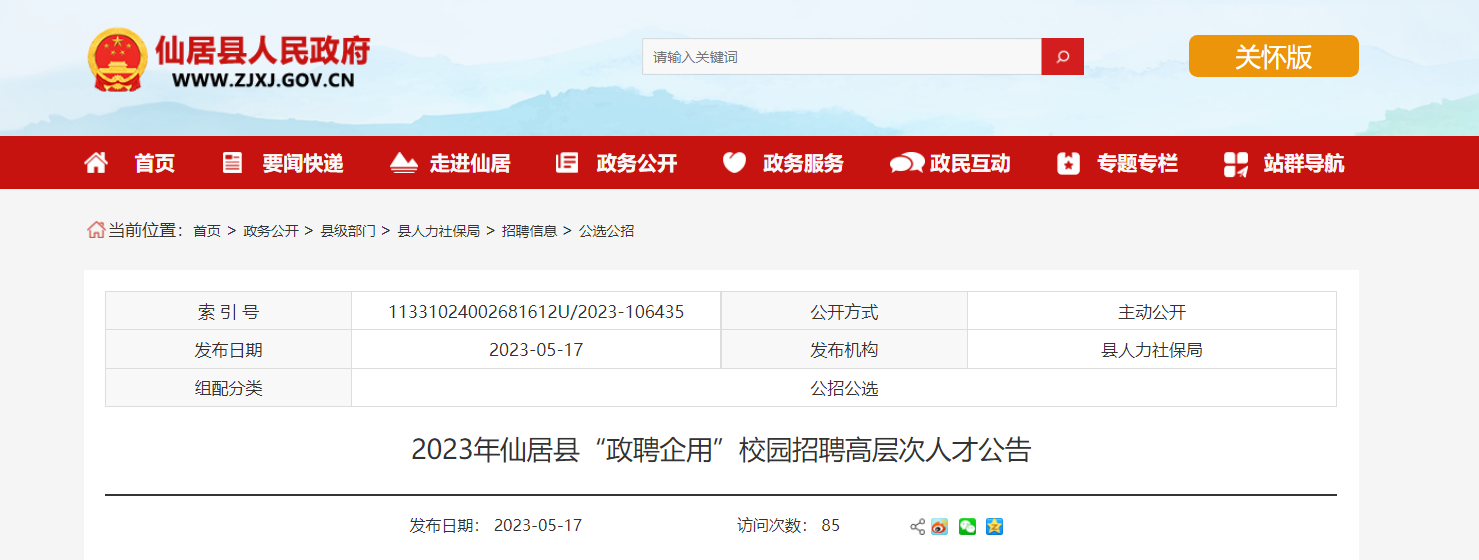The width and height of the screenshot is (1479, 560).
Task: Click the grid icon beside 站群导航
Action: [1236, 164]
